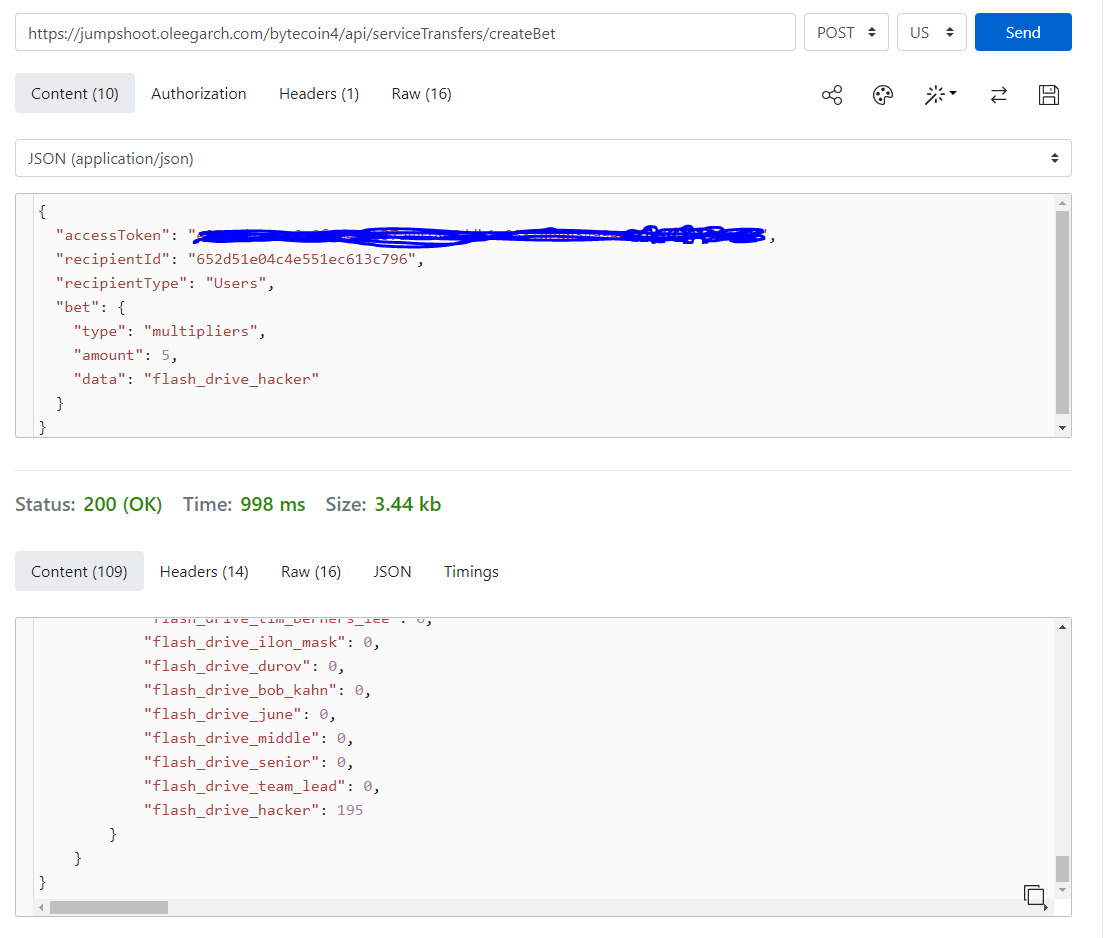The height and width of the screenshot is (938, 1107).
Task: Open the response JSON tab
Action: 392,571
